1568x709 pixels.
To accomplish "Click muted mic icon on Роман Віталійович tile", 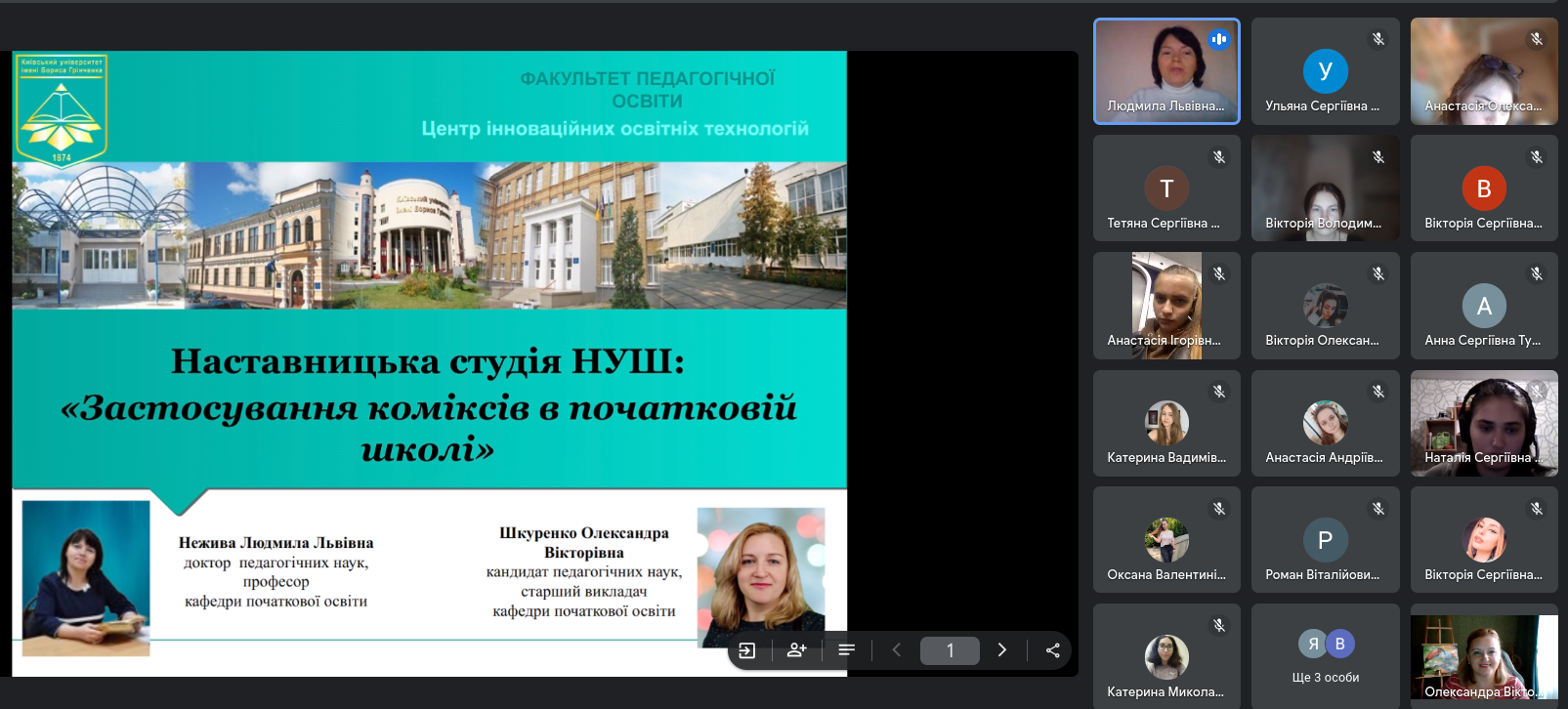I will coord(1377,508).
